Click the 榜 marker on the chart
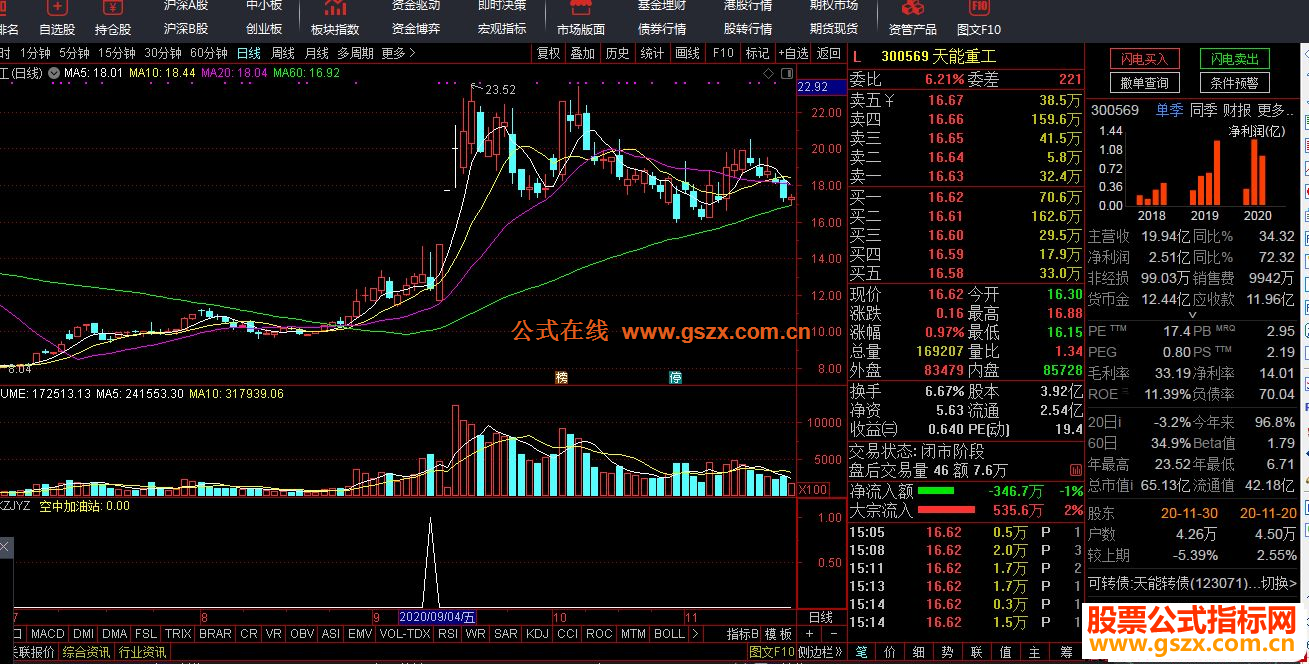 click(562, 378)
